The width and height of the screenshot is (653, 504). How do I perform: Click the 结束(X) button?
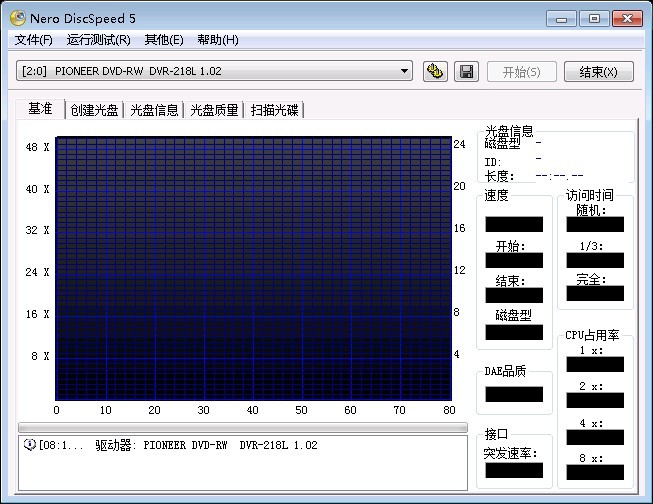599,72
